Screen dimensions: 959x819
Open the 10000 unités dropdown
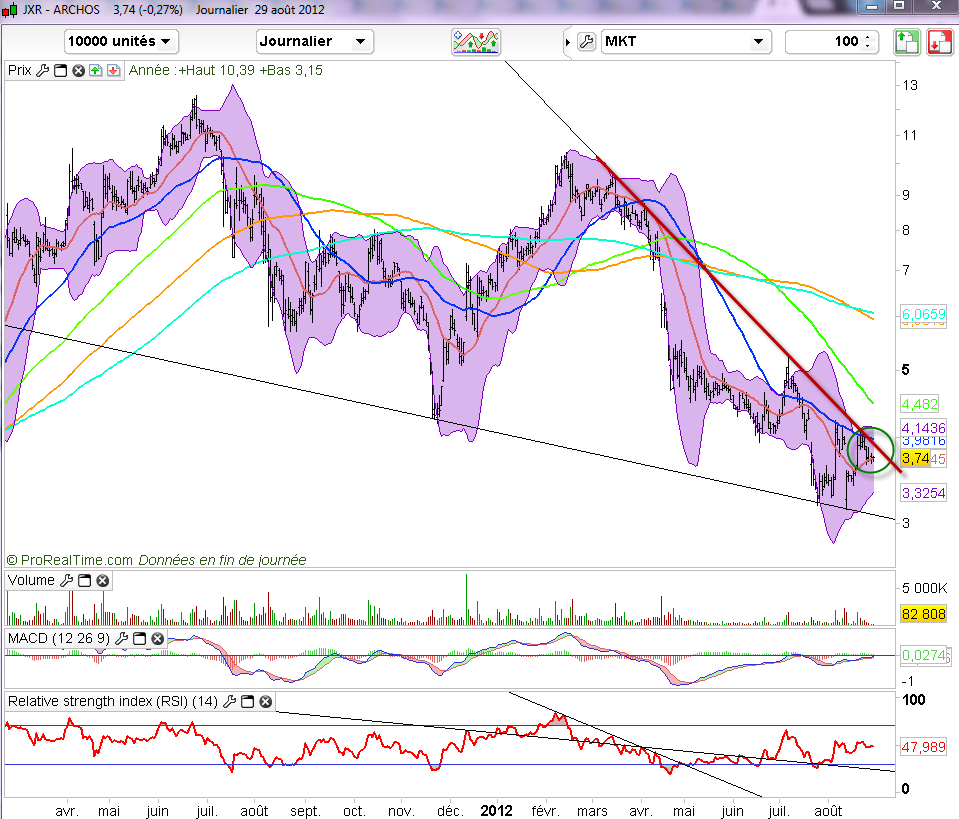point(121,42)
